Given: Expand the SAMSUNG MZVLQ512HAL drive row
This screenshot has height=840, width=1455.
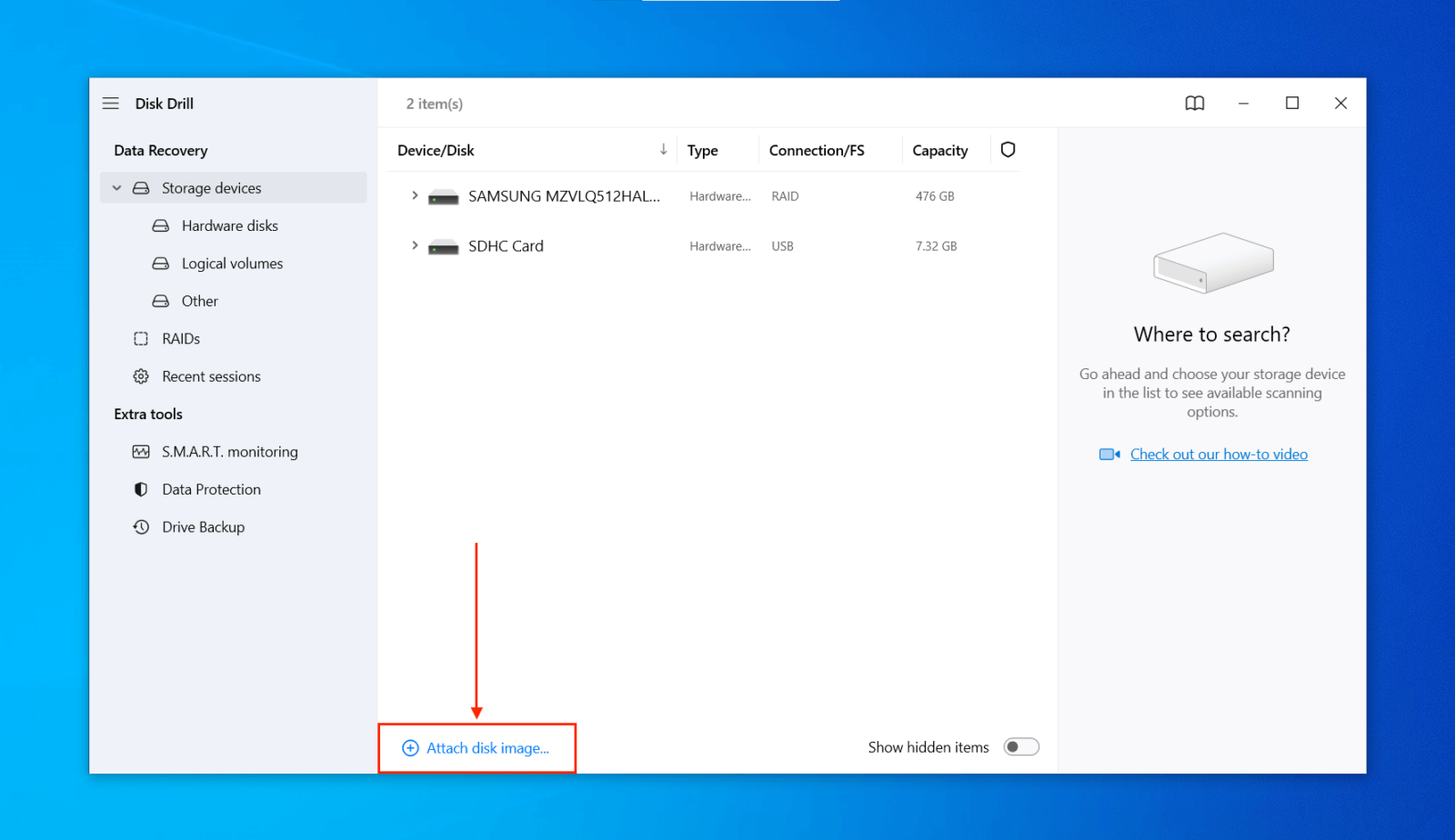Looking at the screenshot, I should [415, 195].
